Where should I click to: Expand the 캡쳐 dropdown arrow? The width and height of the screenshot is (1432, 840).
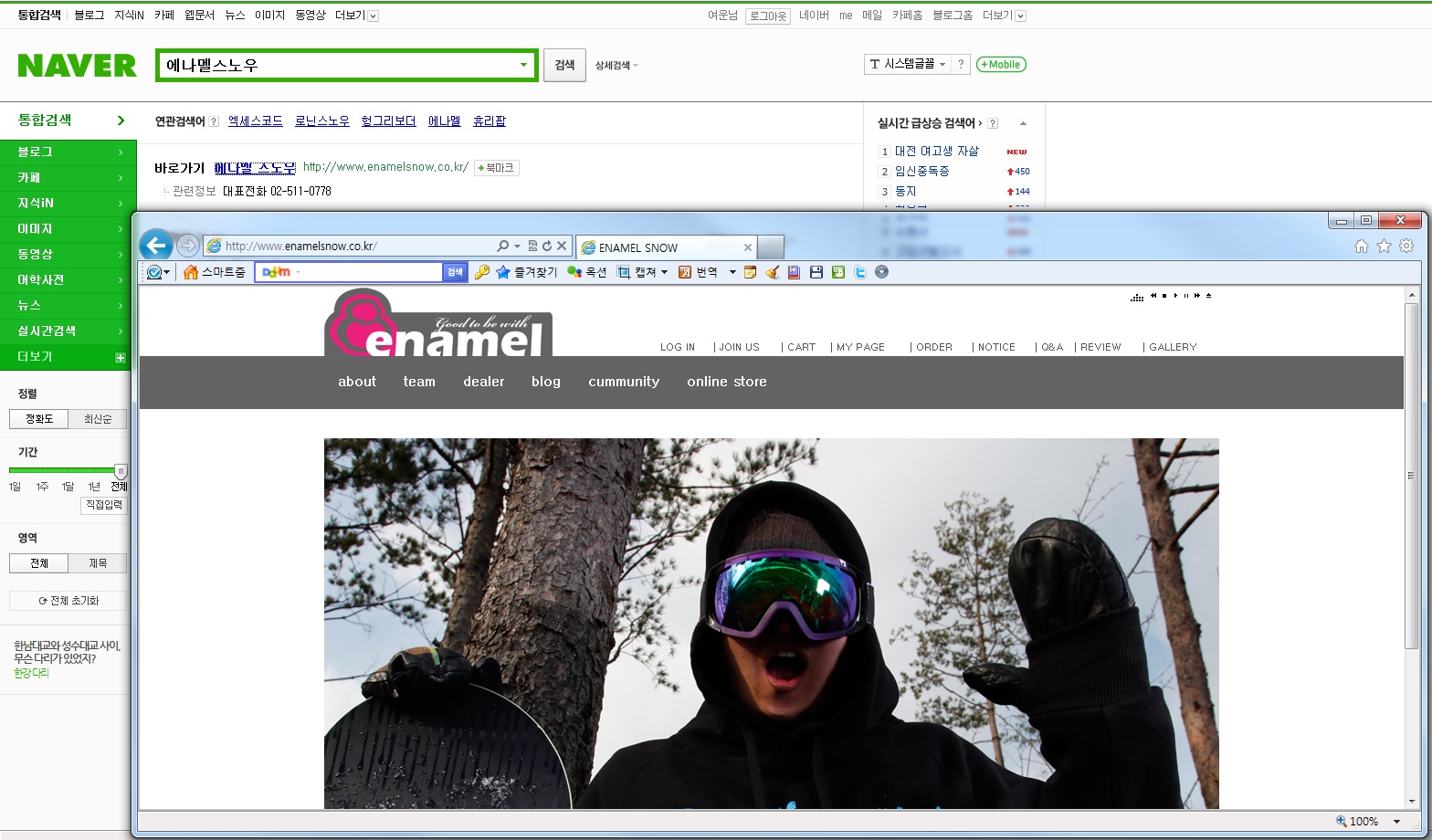[x=664, y=272]
